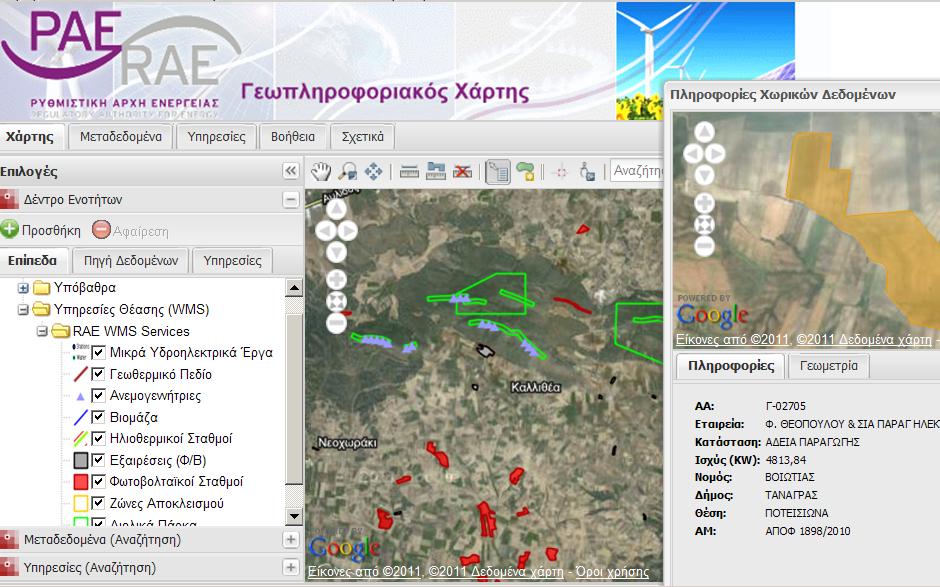This screenshot has width=940, height=587.
Task: Select the ruler distance measure tool
Action: (409, 171)
